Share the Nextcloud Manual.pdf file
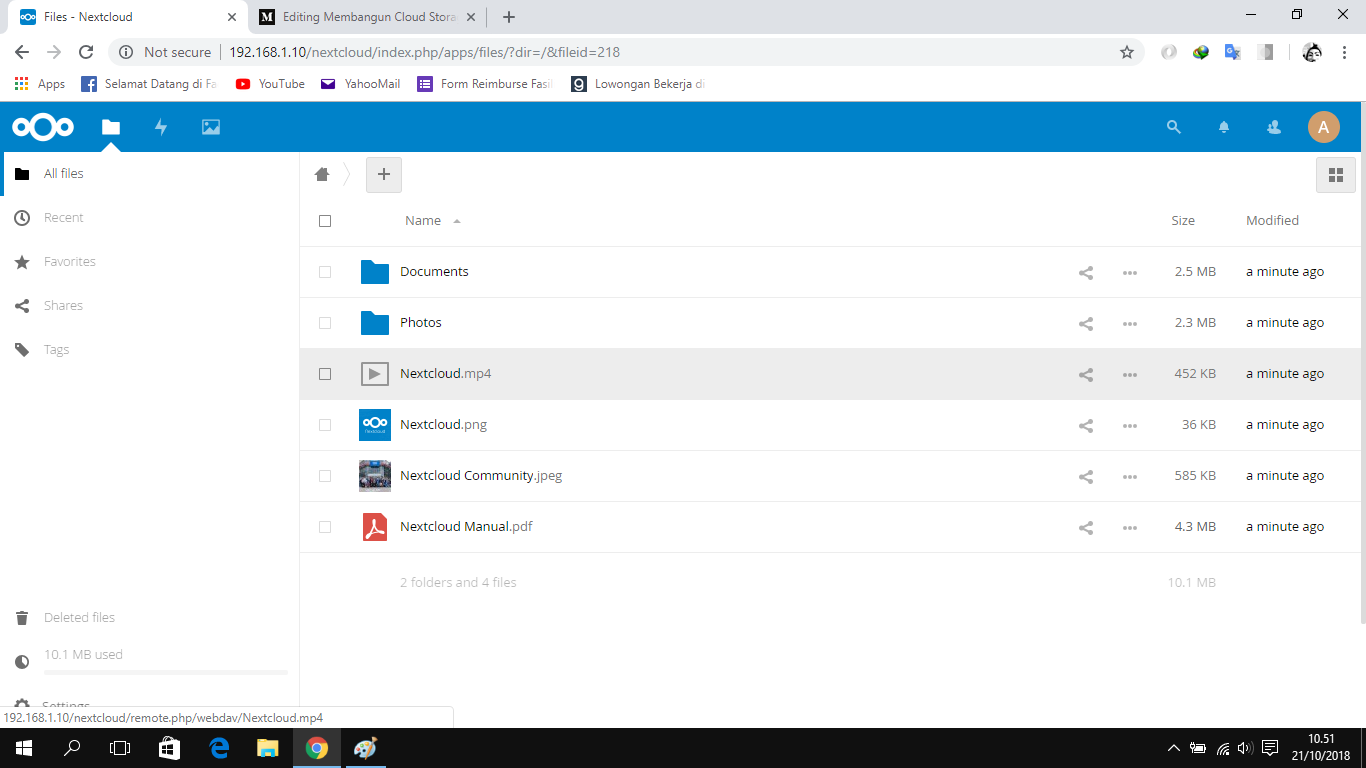The image size is (1366, 768). pyautogui.click(x=1086, y=527)
